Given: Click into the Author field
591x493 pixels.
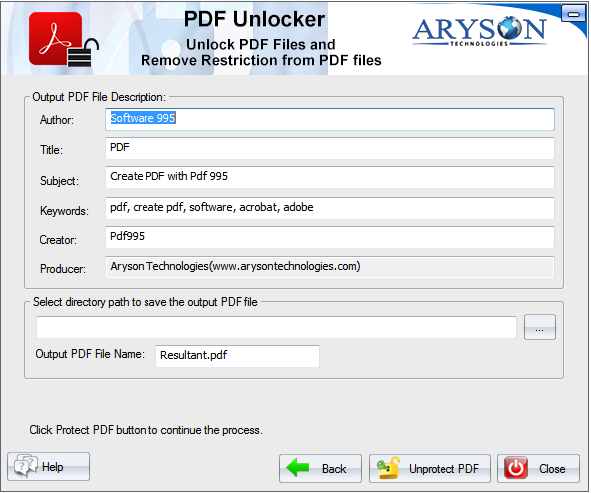Looking at the screenshot, I should pos(330,119).
